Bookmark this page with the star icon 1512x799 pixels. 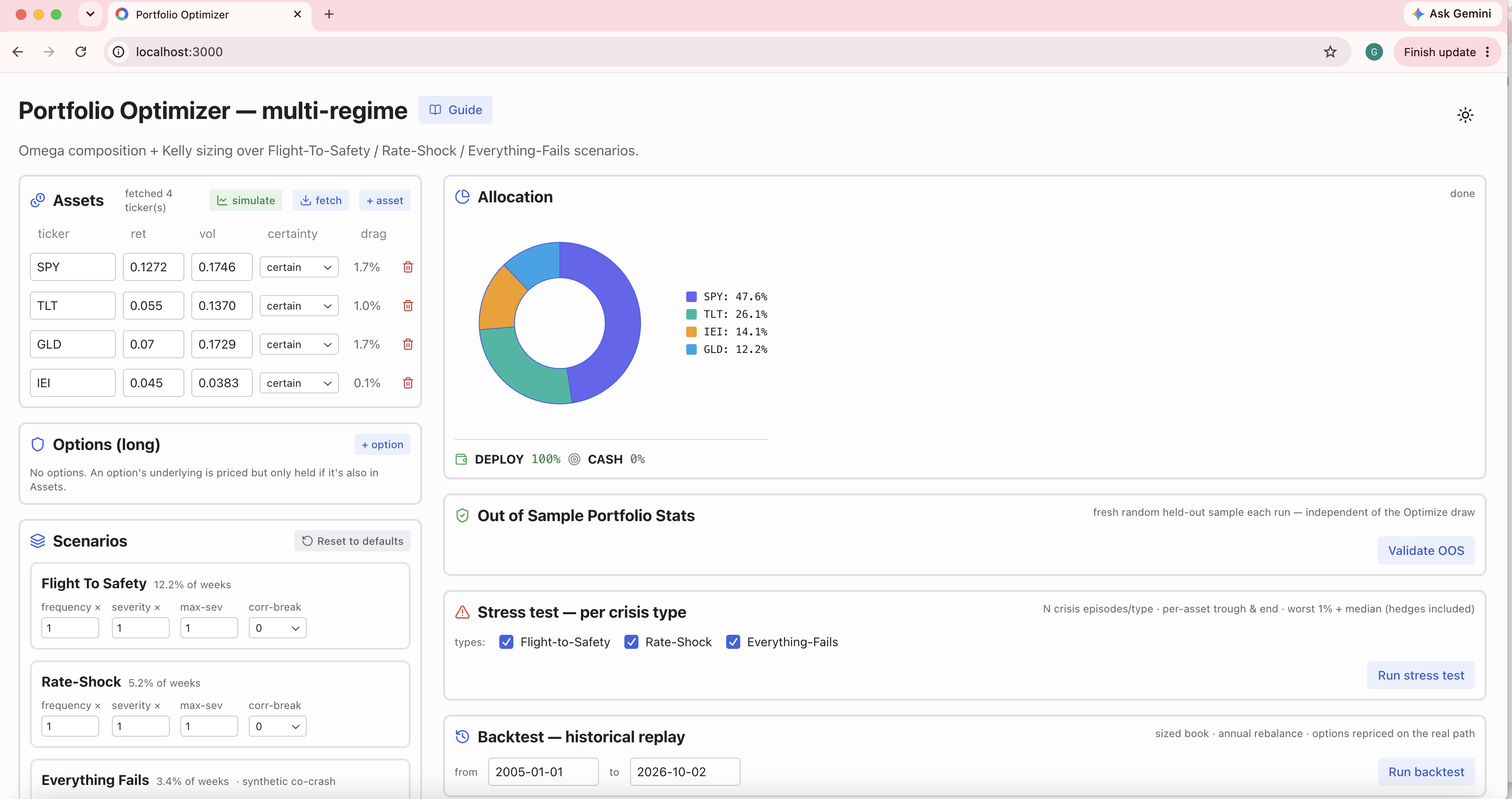click(1330, 52)
